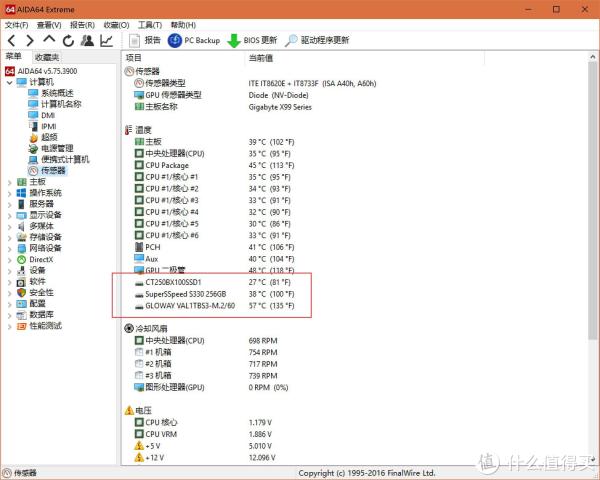600x480 pixels.
Task: Select 计算机名称 in tree
Action: pyautogui.click(x=55, y=104)
